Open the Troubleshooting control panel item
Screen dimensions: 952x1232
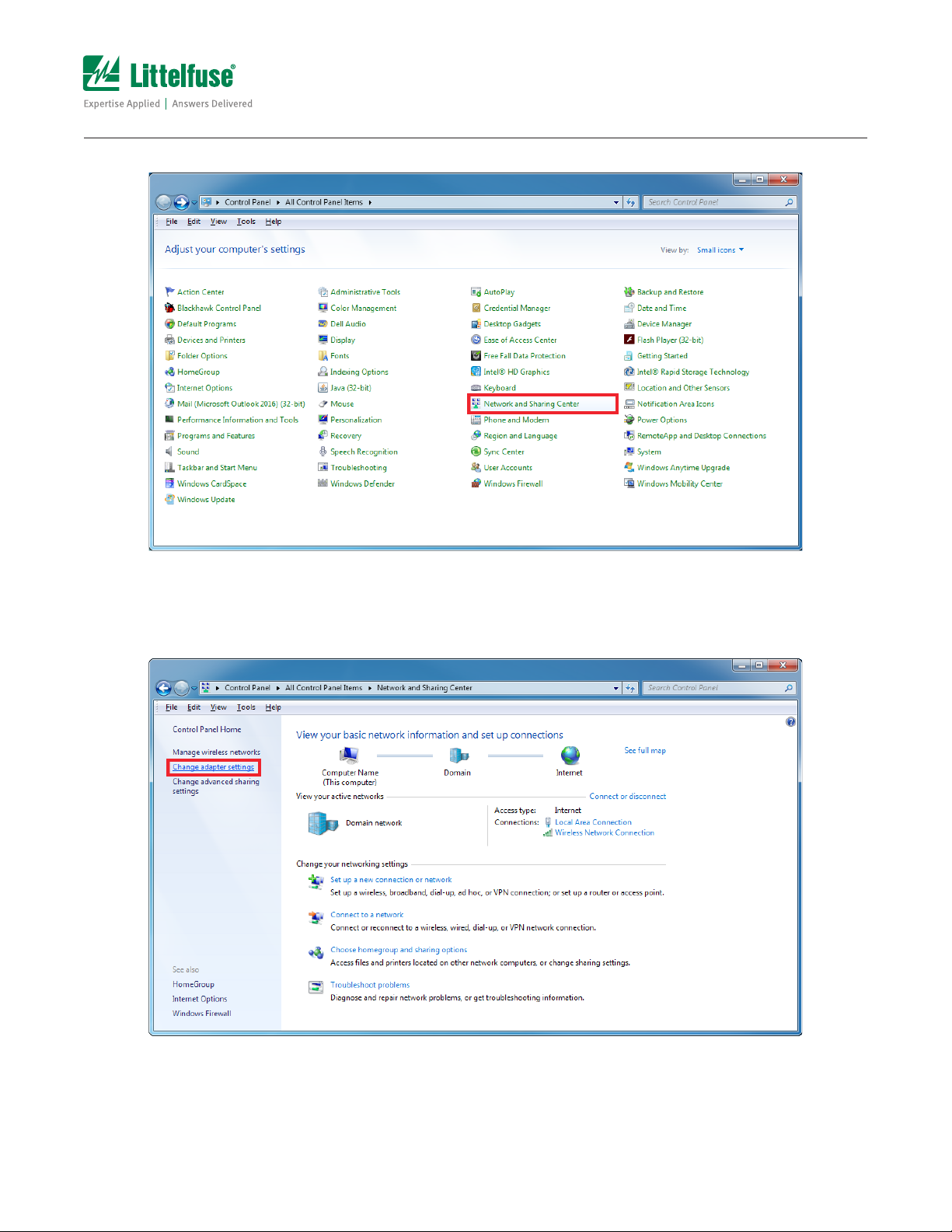click(x=358, y=468)
